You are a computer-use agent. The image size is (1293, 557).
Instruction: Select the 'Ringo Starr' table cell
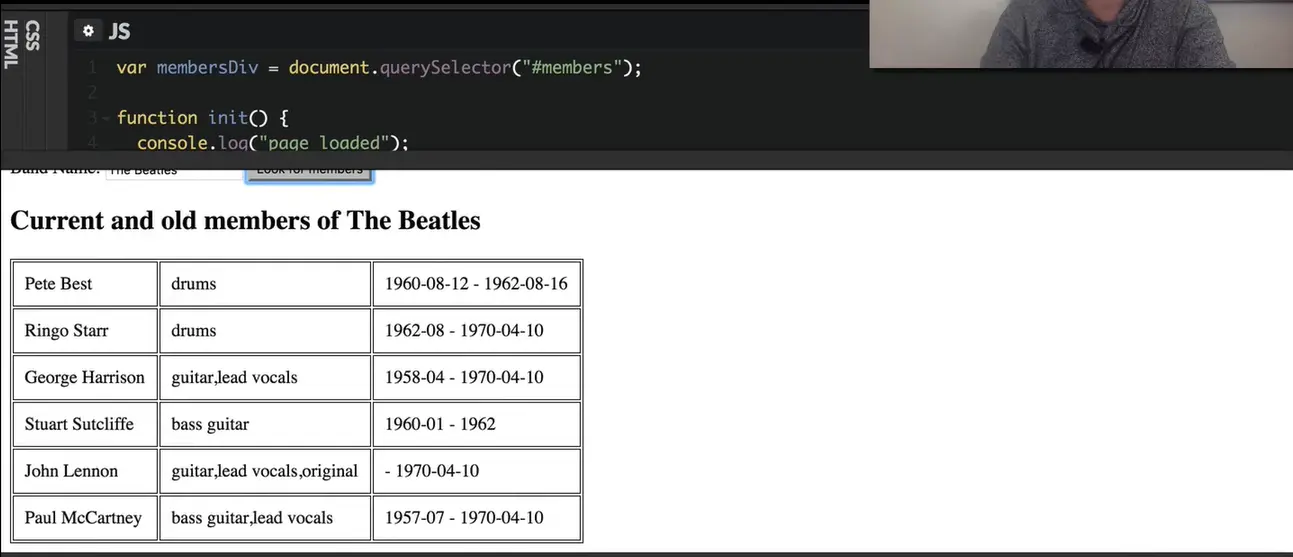click(85, 331)
